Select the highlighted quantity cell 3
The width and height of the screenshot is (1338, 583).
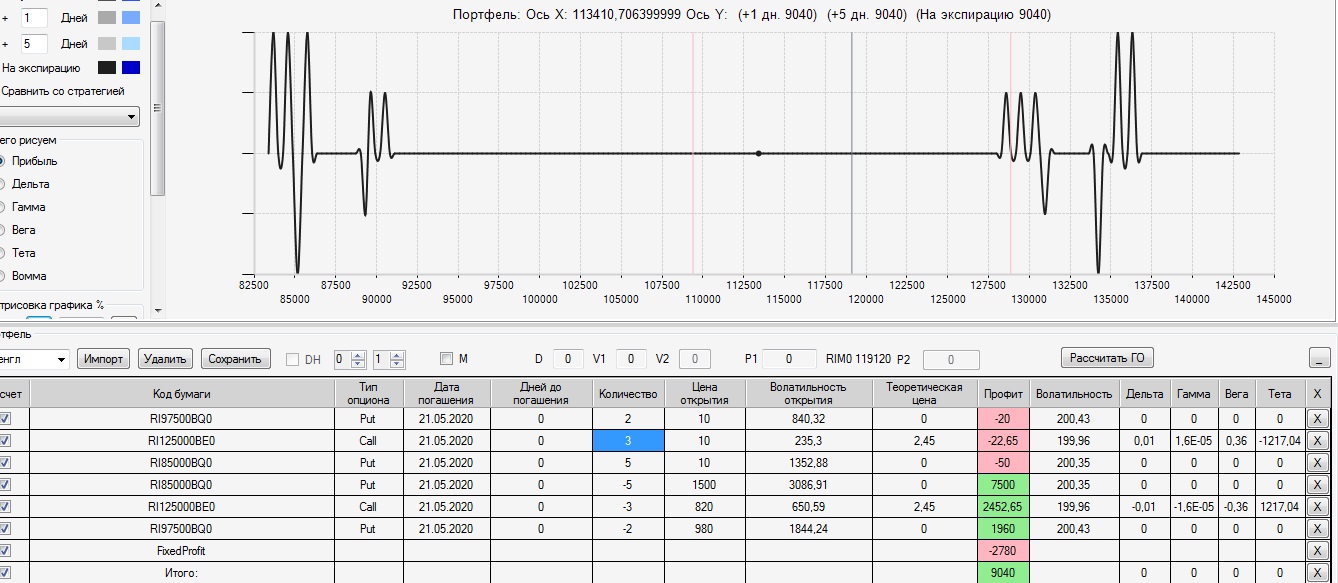[x=628, y=441]
